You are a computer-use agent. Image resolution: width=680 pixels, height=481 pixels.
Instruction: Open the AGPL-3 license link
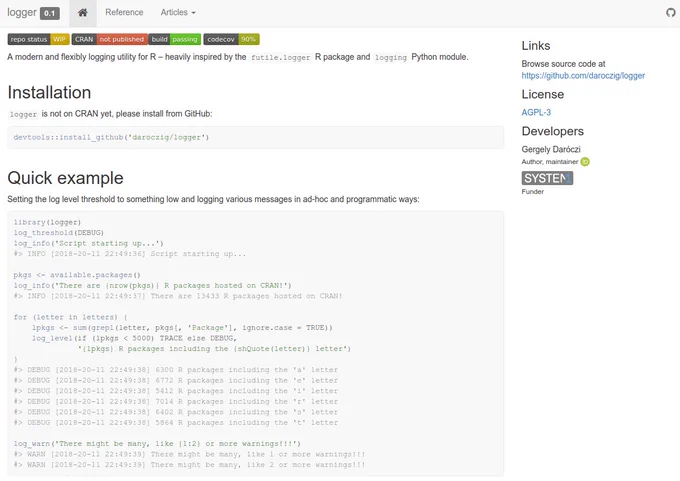[536, 112]
